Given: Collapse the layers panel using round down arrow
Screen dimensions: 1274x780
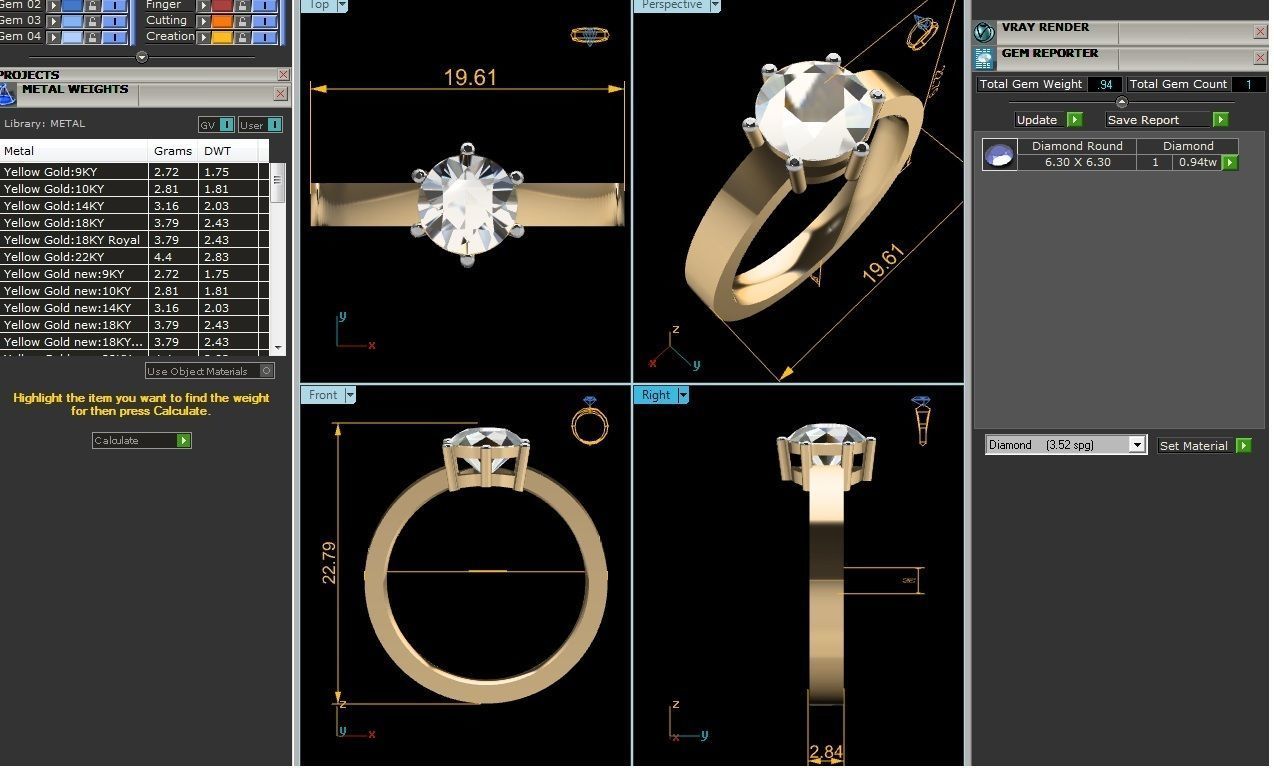Looking at the screenshot, I should pyautogui.click(x=141, y=57).
